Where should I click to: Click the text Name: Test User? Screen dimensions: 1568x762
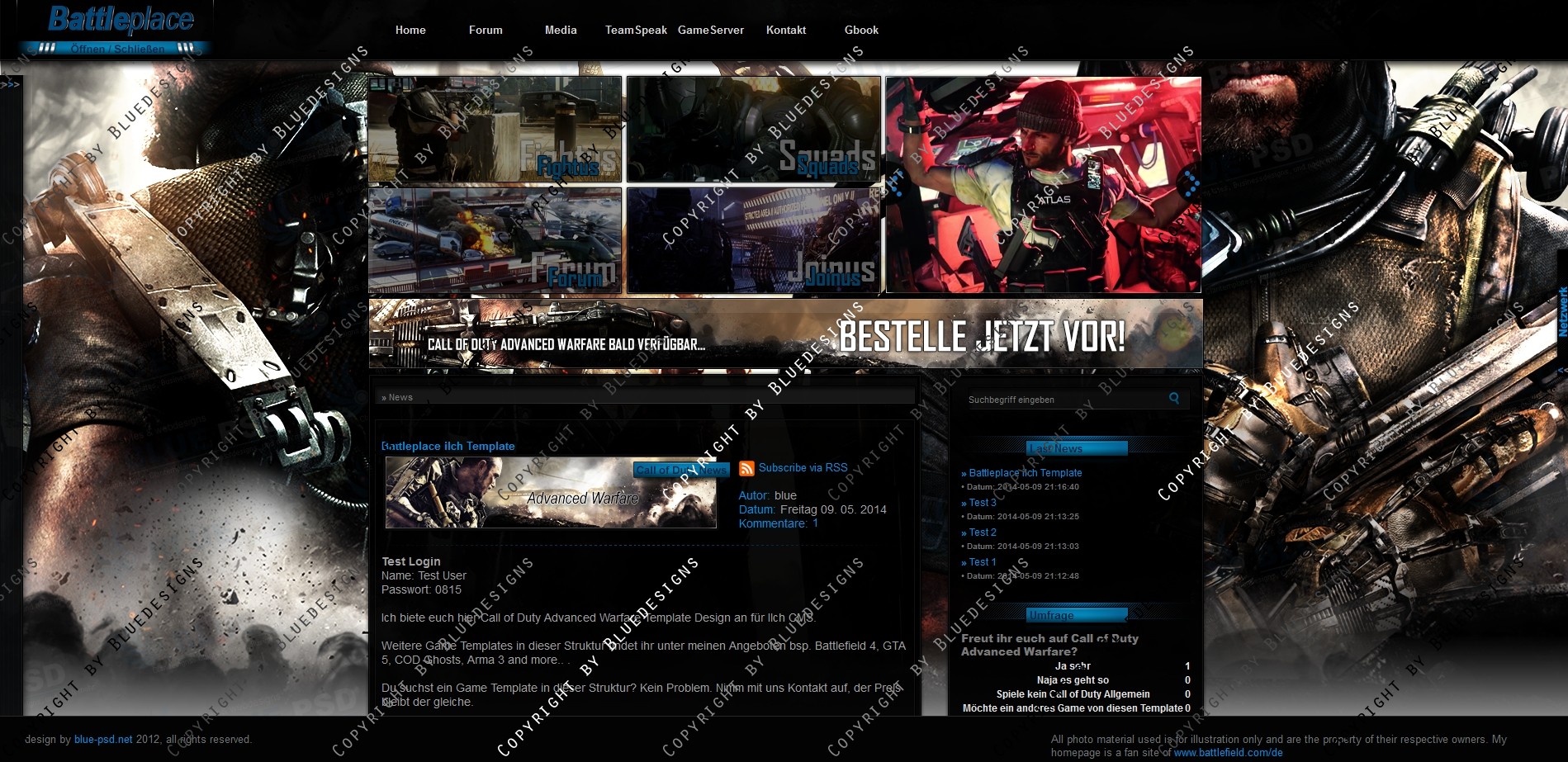coord(424,575)
